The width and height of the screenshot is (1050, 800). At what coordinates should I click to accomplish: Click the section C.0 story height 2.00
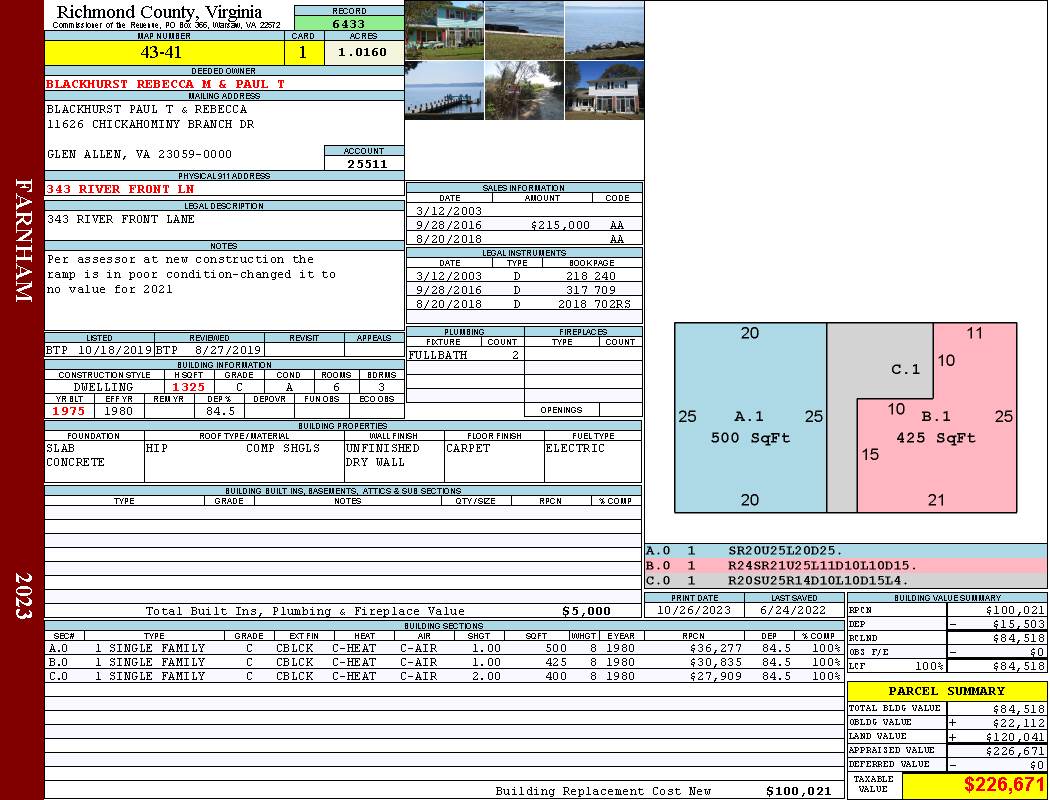(x=486, y=676)
